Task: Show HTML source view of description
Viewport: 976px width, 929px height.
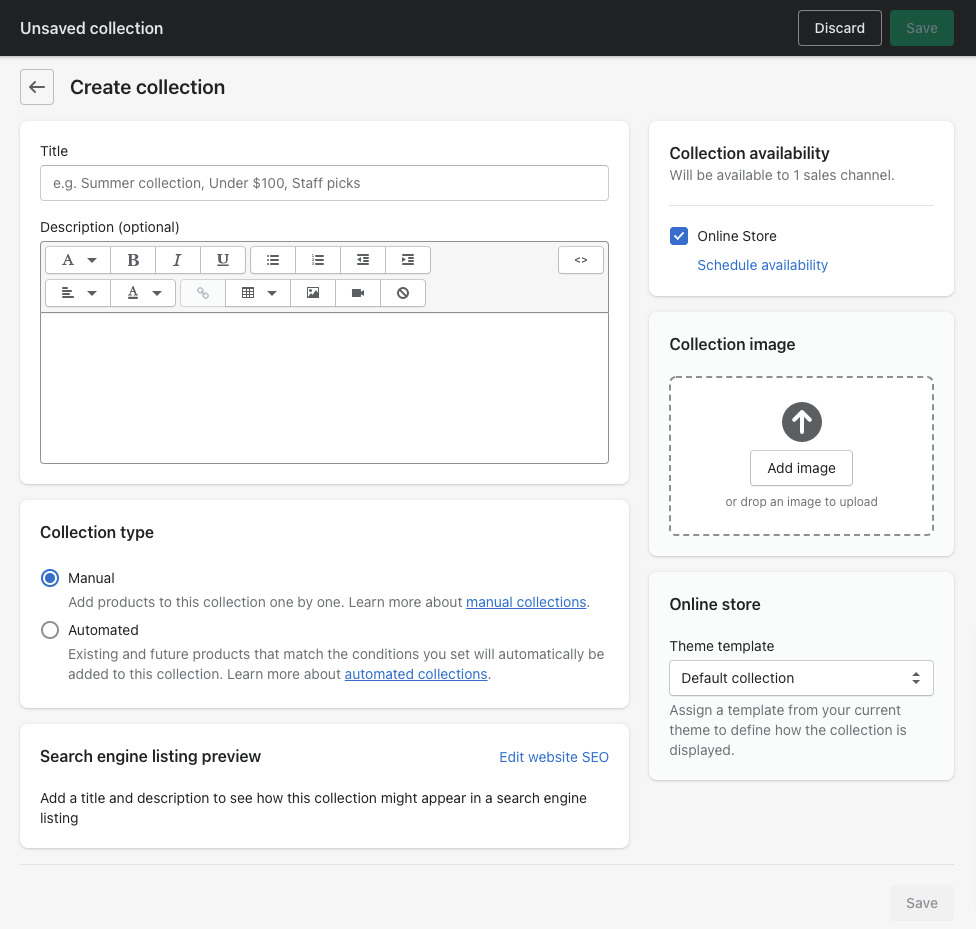Action: point(581,260)
